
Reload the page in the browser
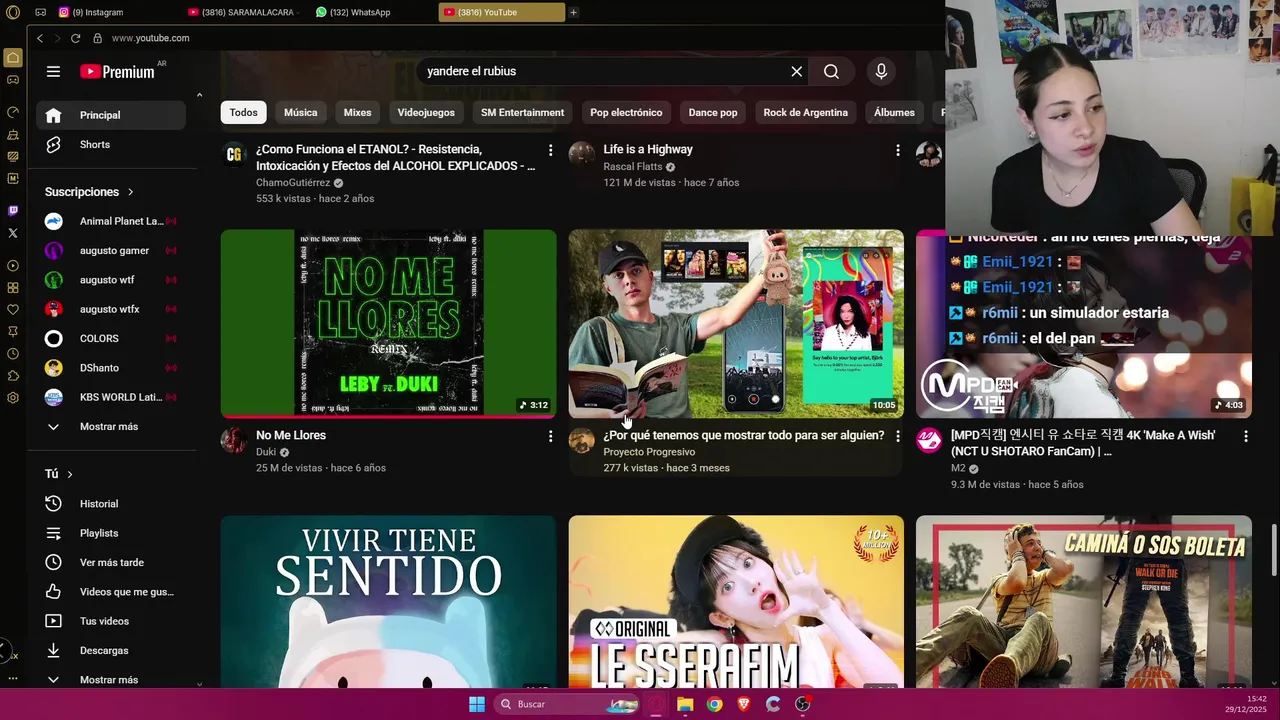[75, 38]
